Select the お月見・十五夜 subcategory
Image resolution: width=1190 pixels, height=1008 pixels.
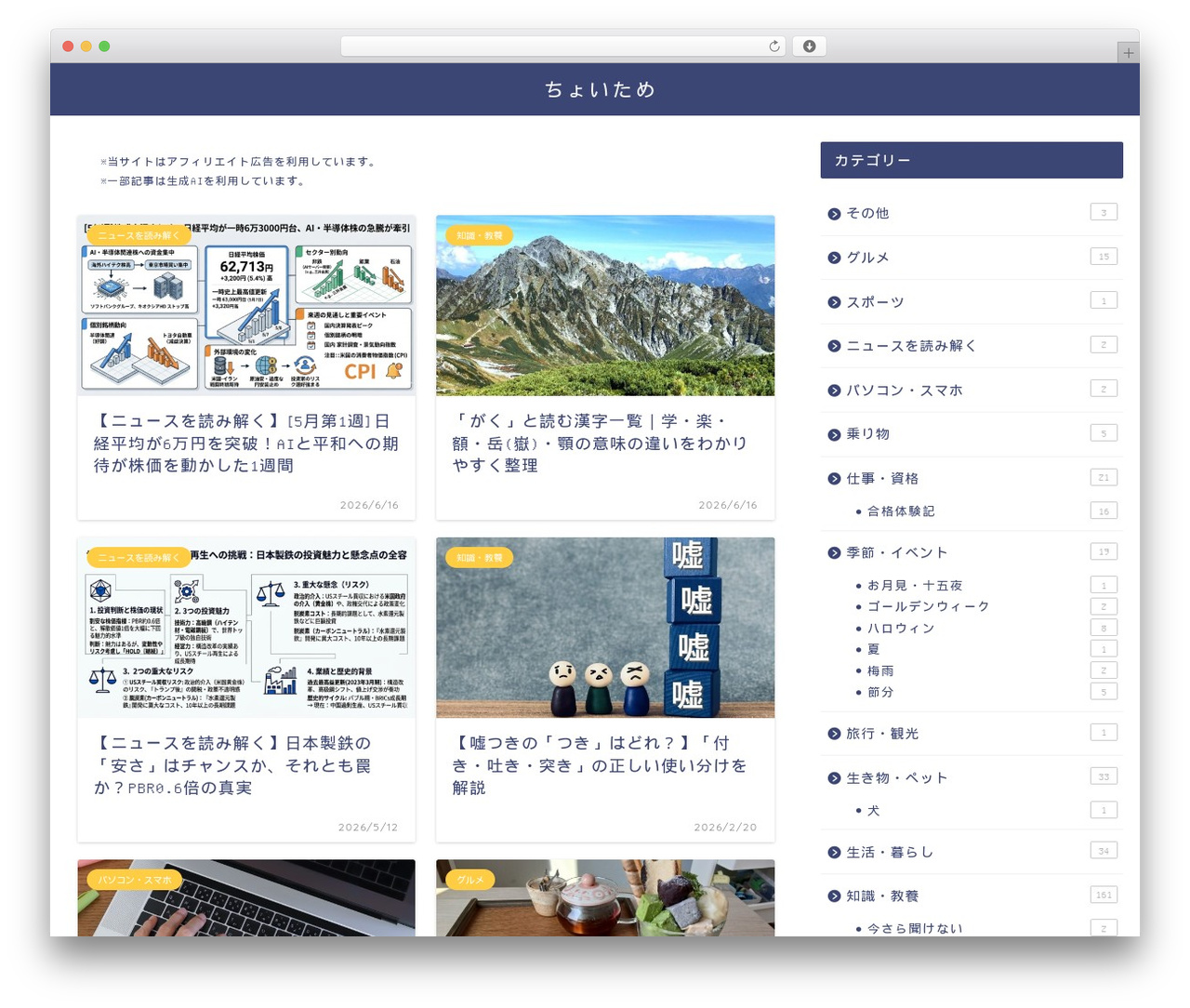pyautogui.click(x=915, y=586)
